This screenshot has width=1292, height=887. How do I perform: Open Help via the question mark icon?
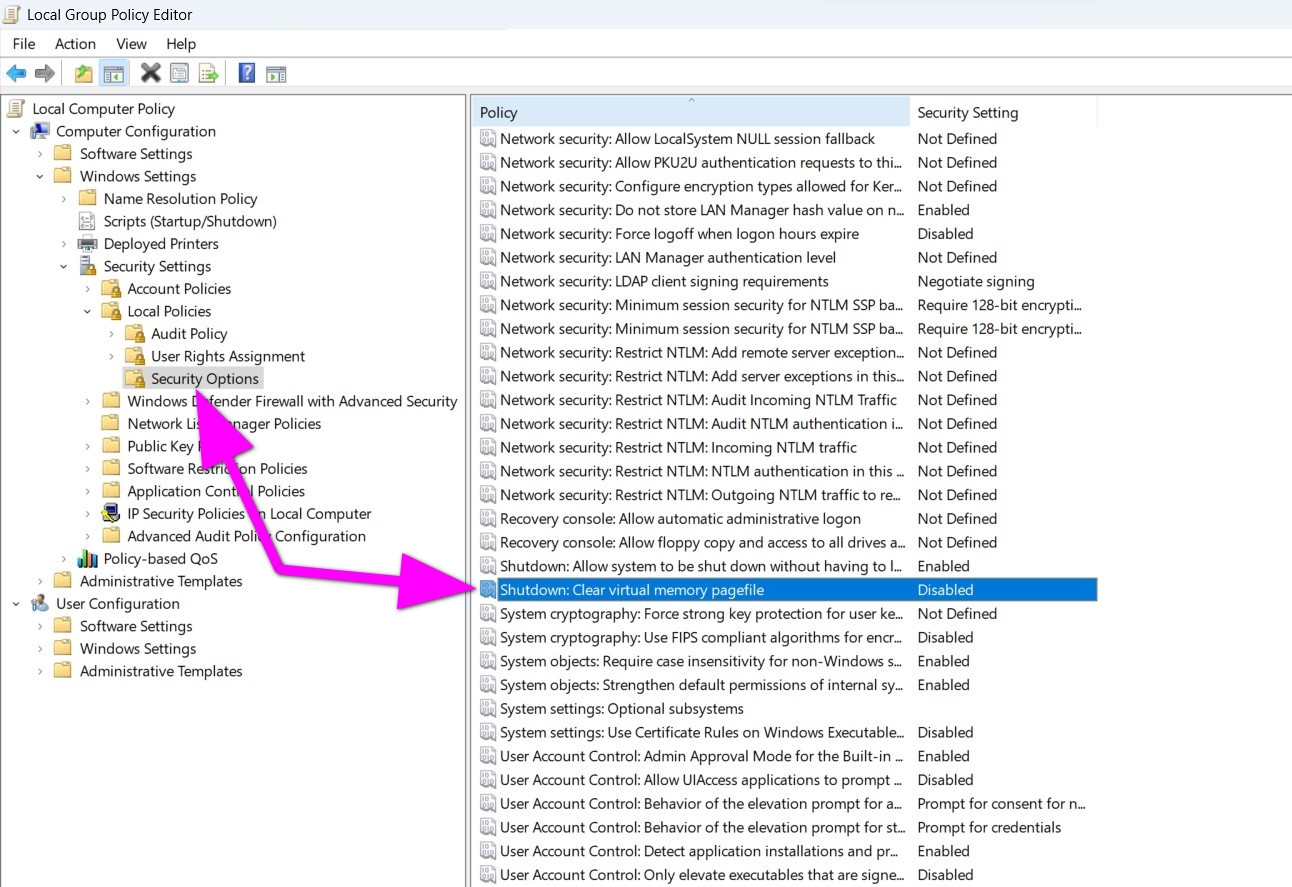pyautogui.click(x=247, y=73)
